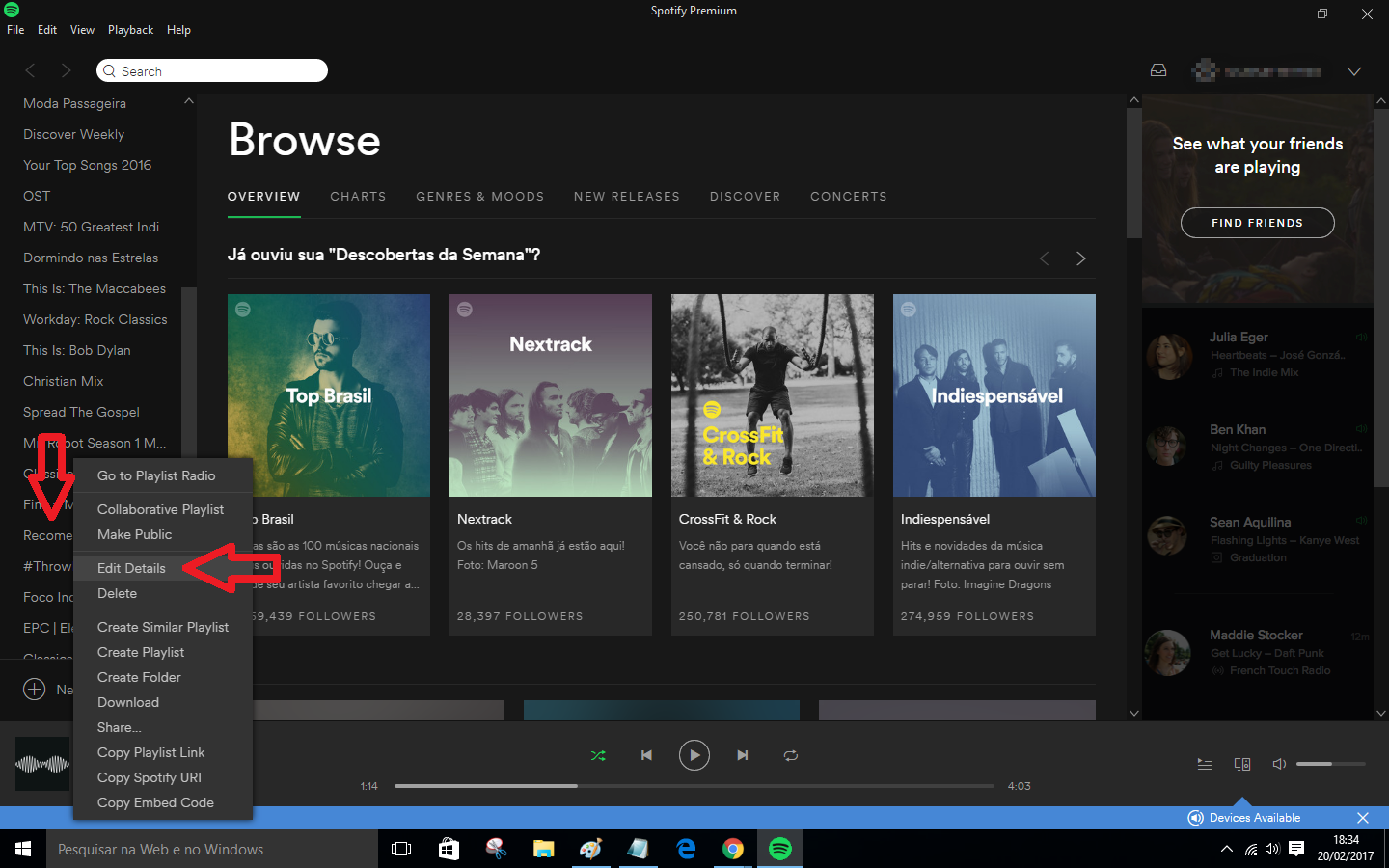Expand the user account dropdown arrow
Viewport: 1389px width, 868px height.
[1354, 71]
